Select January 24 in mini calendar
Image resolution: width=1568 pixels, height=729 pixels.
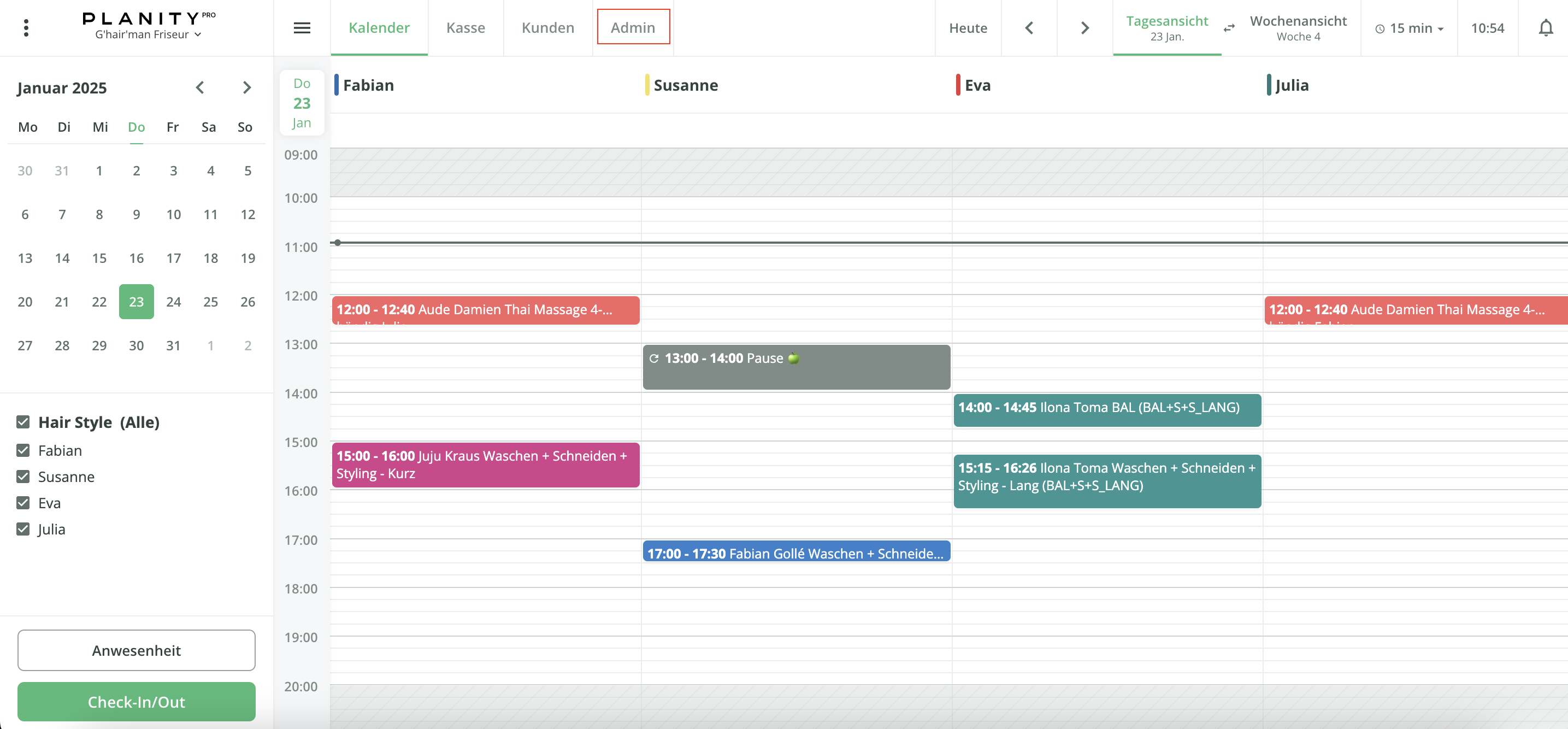[174, 302]
